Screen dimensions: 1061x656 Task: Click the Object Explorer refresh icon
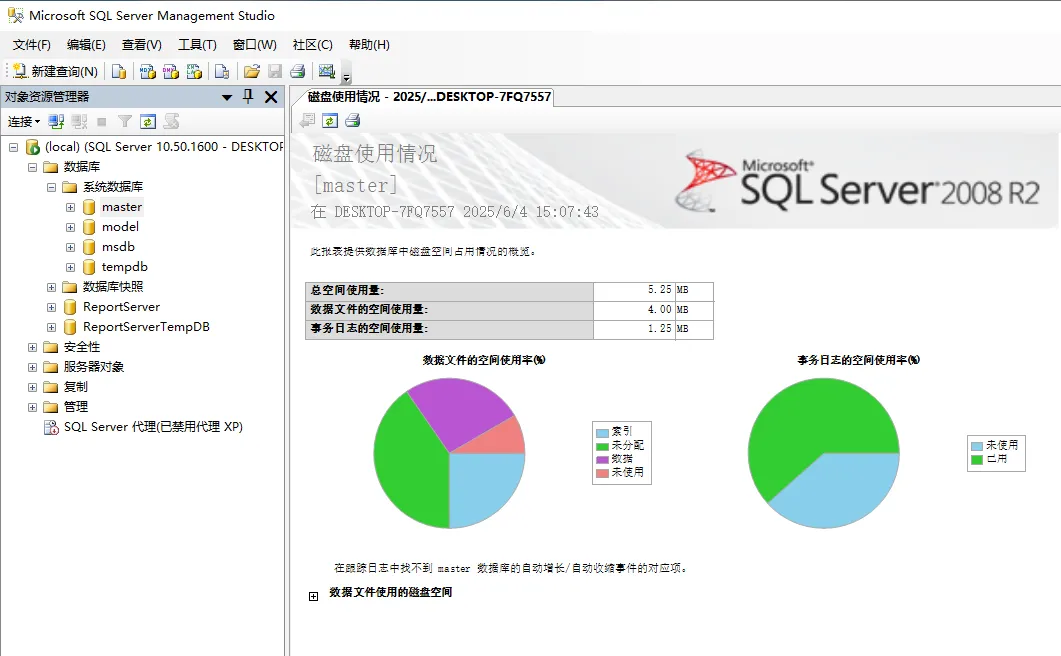tap(148, 121)
